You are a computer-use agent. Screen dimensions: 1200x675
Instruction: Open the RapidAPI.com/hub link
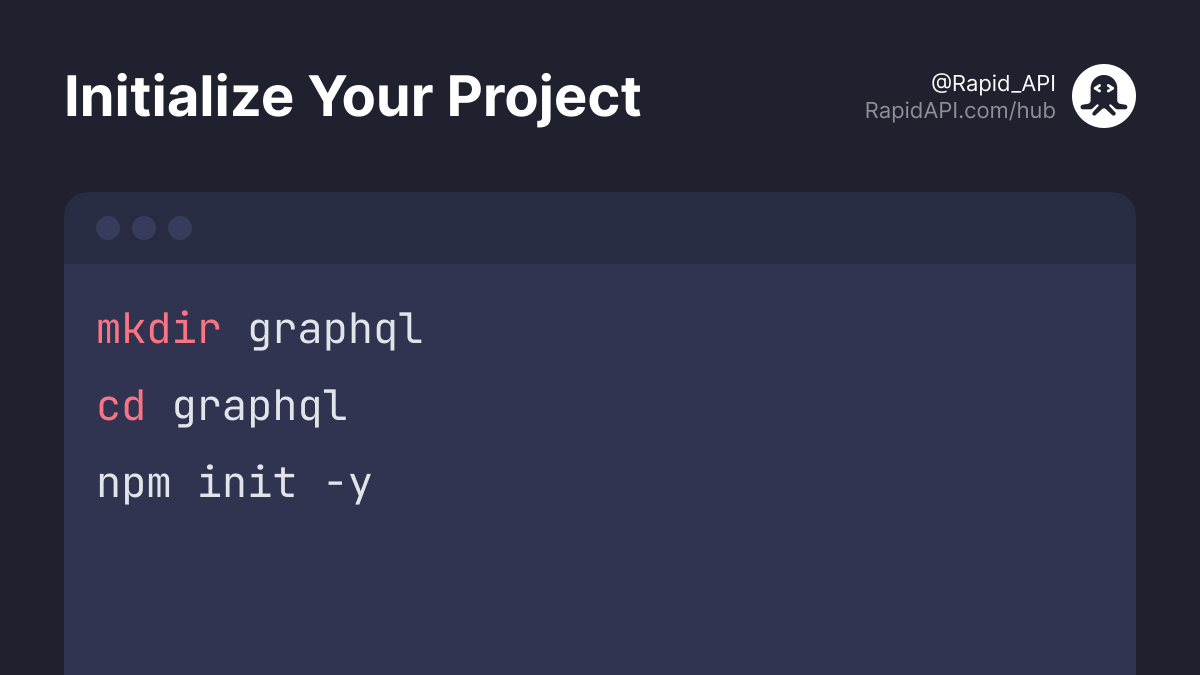click(x=960, y=111)
